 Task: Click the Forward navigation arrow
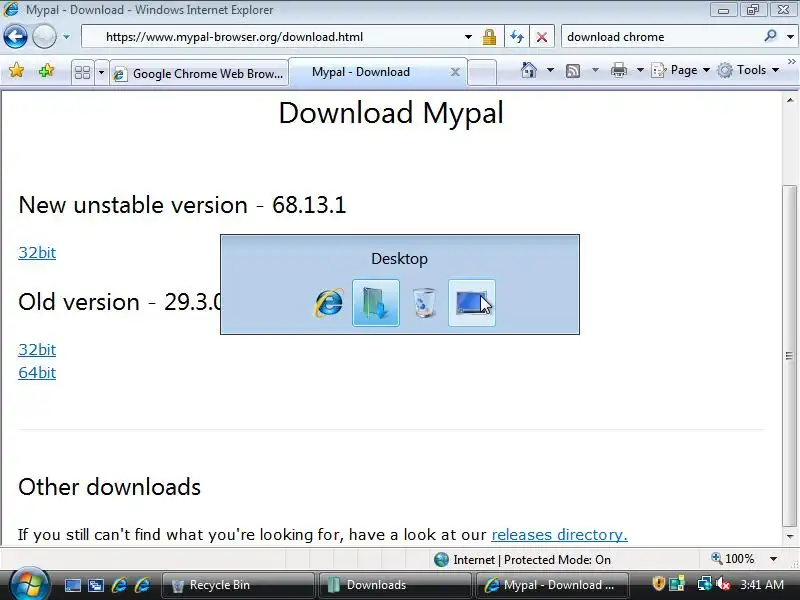pyautogui.click(x=44, y=37)
